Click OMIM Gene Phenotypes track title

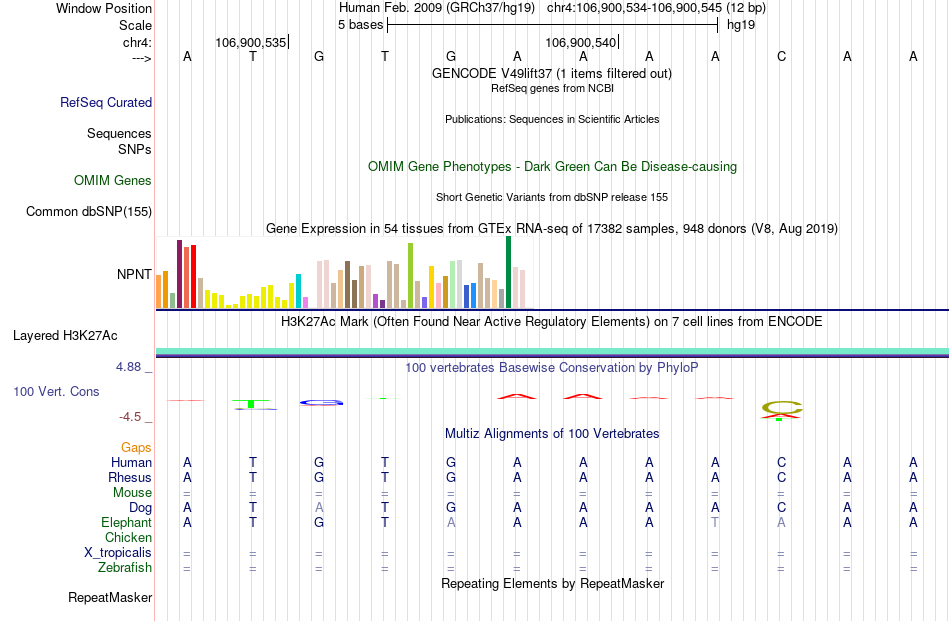[553, 167]
